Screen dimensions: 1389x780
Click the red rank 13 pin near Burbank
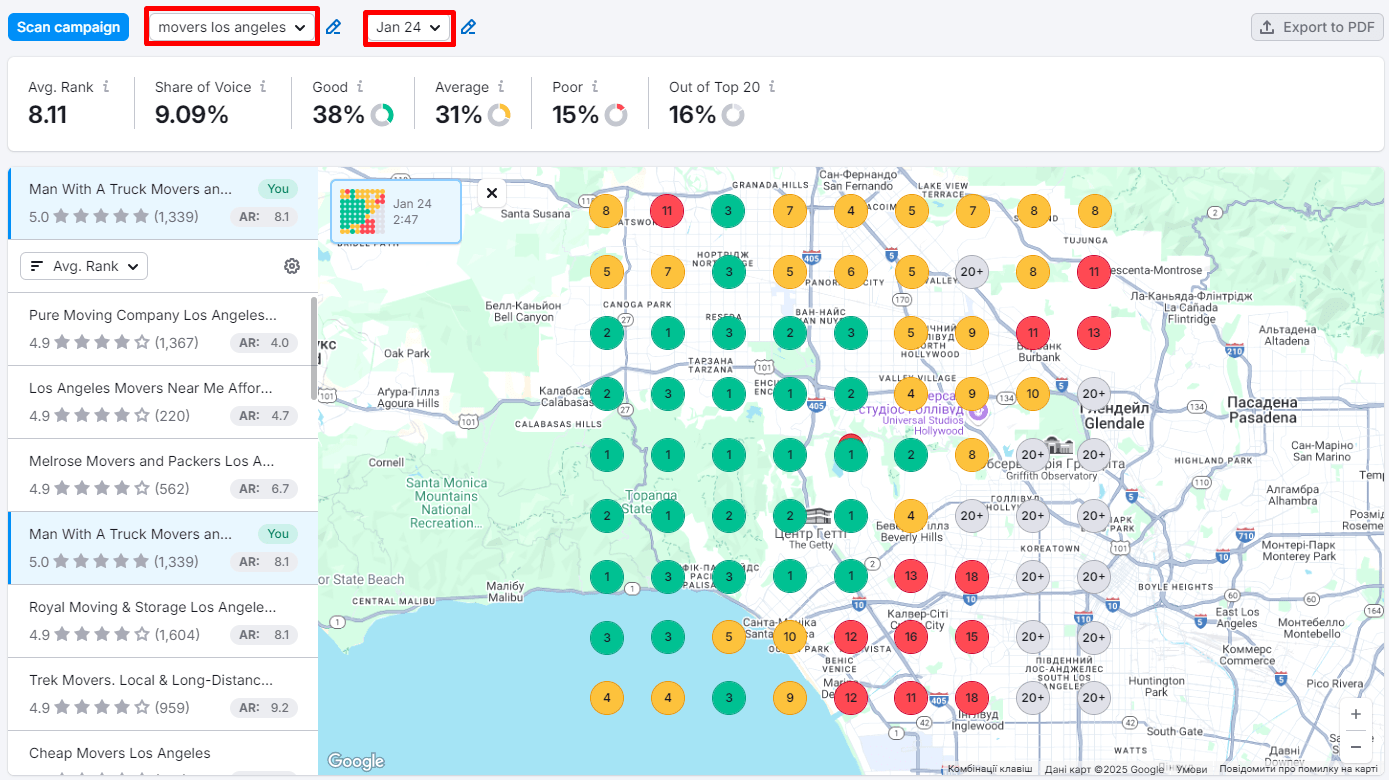point(1094,333)
